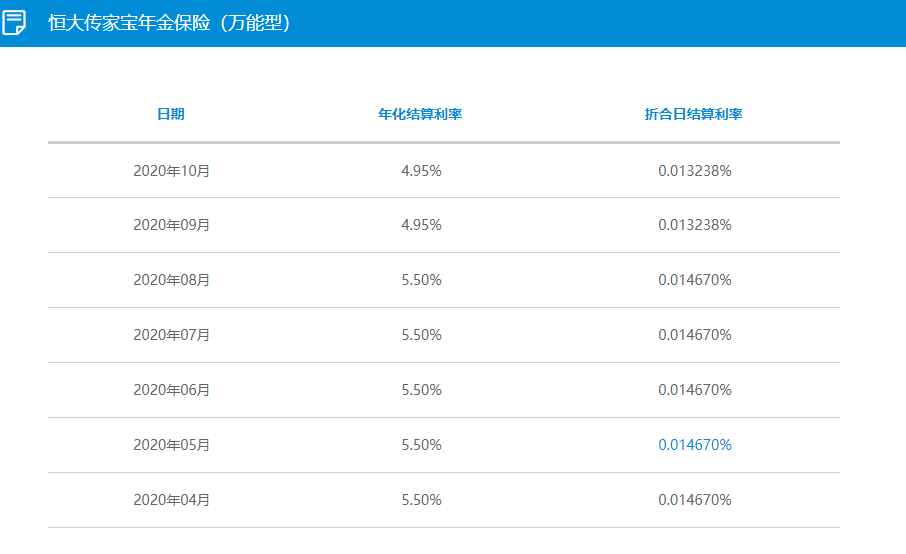Screen dimensions: 906x554
Task: Select the 2020年04月 date cell
Action: pyautogui.click(x=172, y=500)
